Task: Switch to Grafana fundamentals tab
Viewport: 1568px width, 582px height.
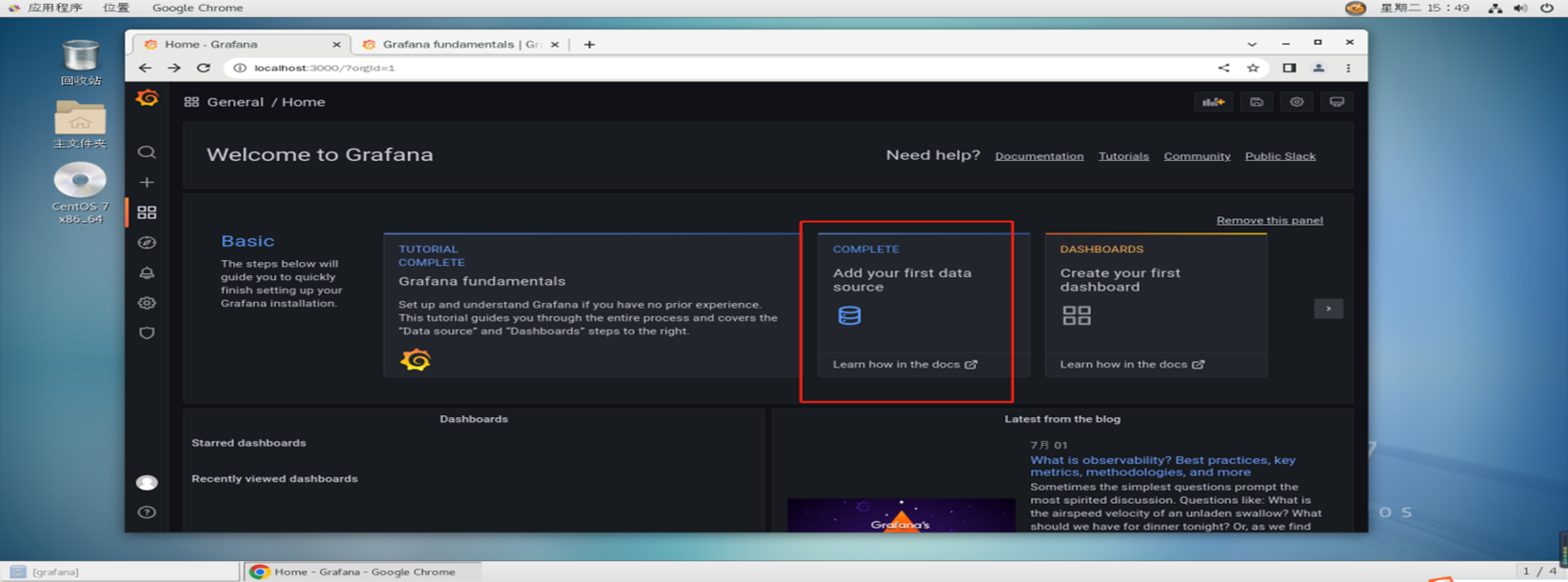Action: pos(462,44)
